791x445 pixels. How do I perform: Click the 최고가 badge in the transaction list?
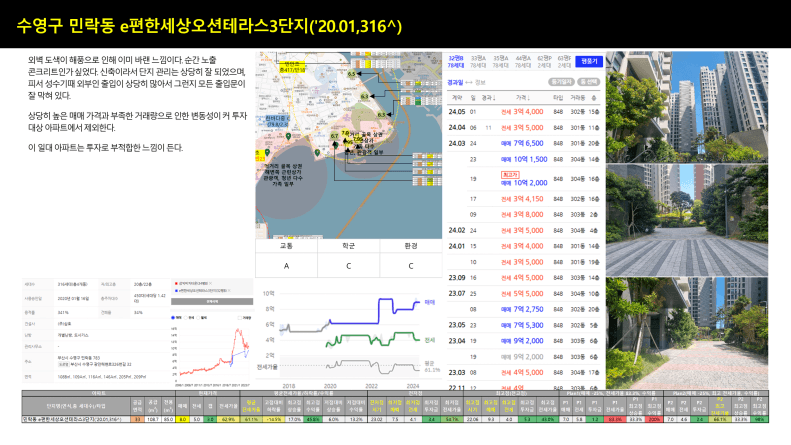click(x=510, y=175)
